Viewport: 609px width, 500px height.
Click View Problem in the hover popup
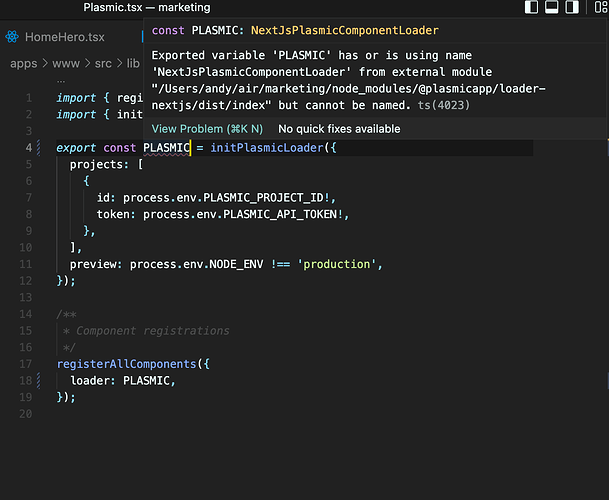click(x=207, y=128)
